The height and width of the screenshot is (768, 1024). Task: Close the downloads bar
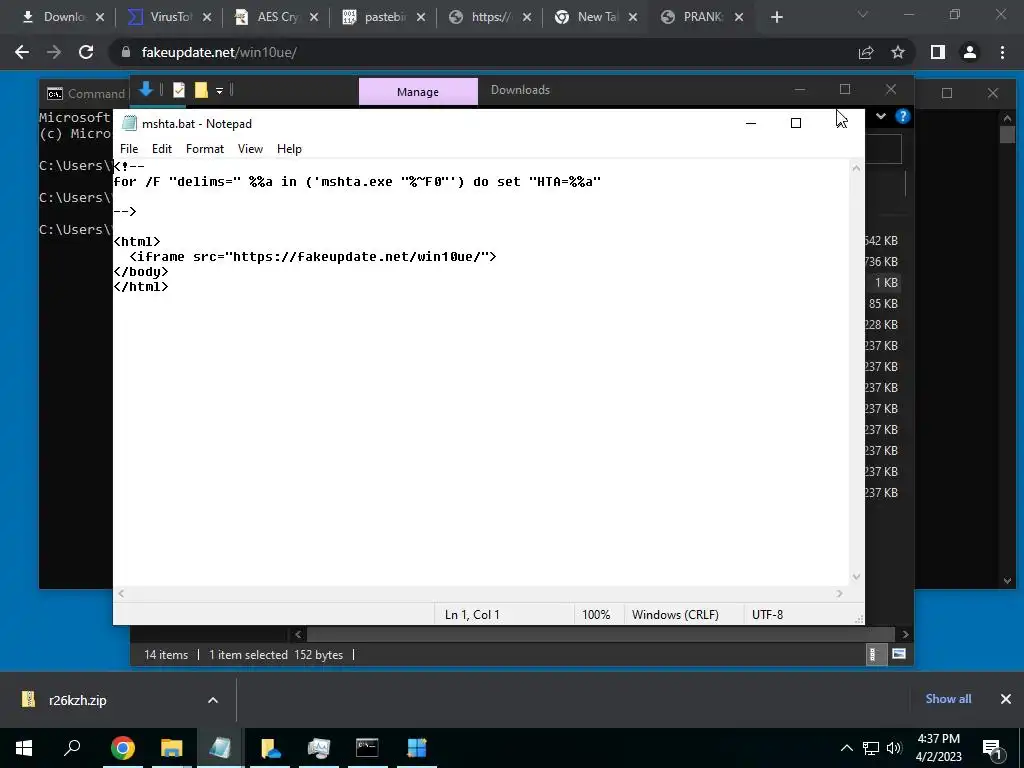[x=1006, y=699]
